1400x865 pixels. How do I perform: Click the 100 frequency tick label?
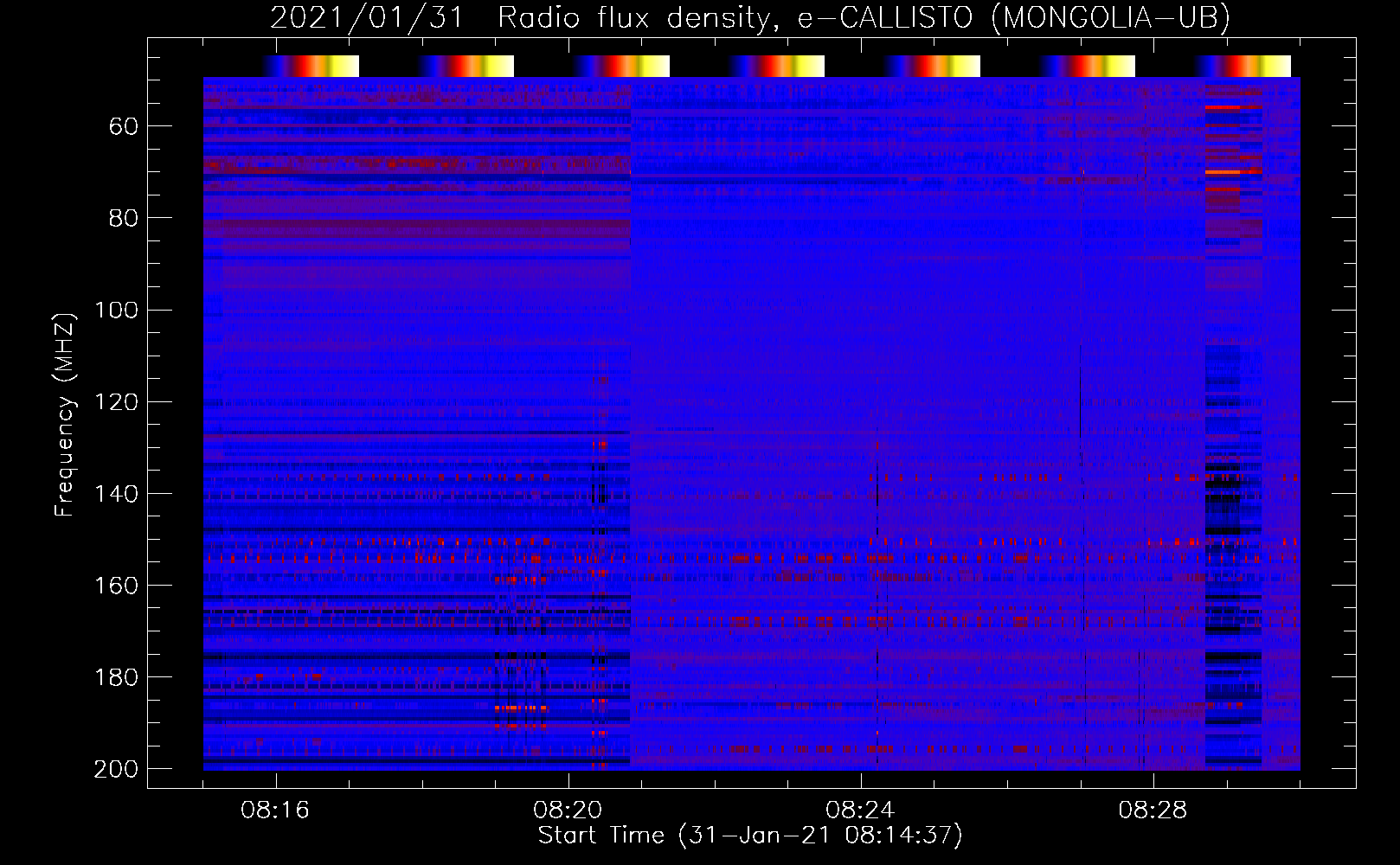click(x=116, y=310)
